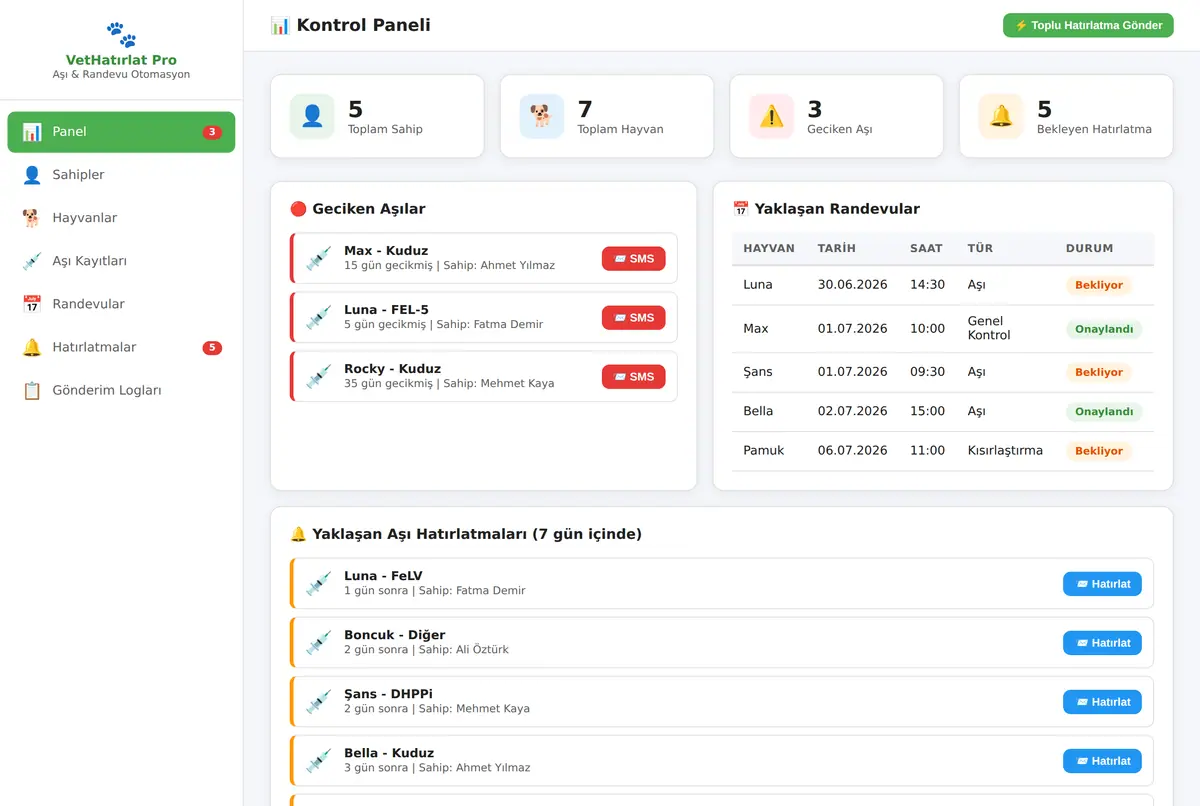Click the syringe icon beside Luna - FeLV
This screenshot has height=806, width=1200.
pyautogui.click(x=319, y=583)
